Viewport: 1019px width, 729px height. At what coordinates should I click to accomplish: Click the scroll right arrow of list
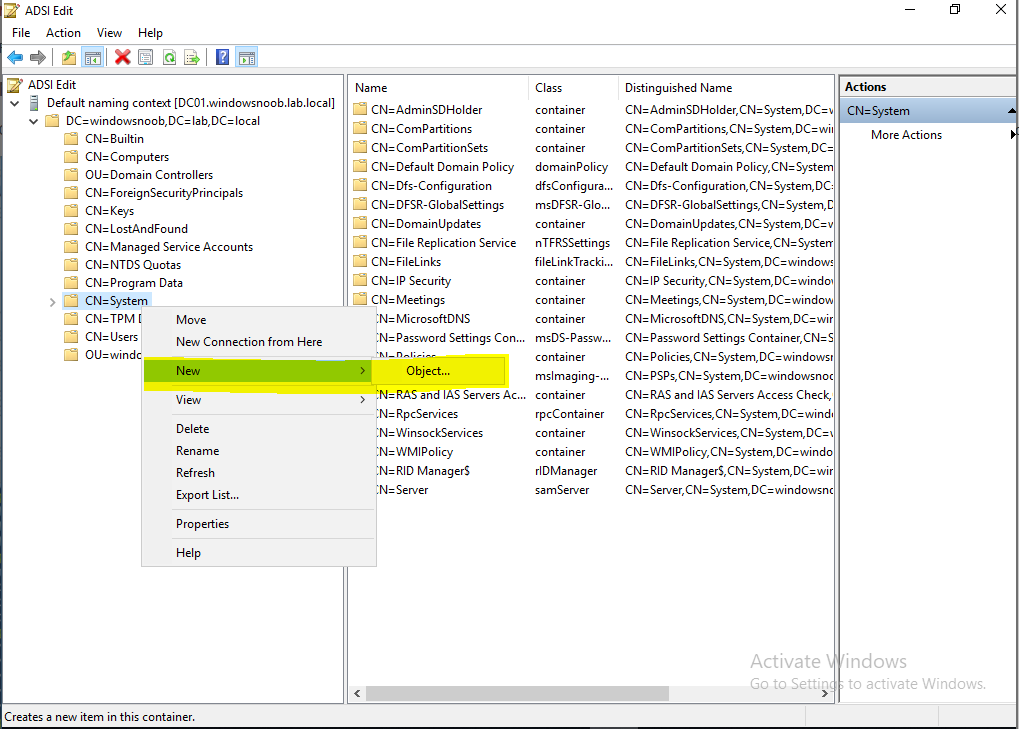pos(825,693)
